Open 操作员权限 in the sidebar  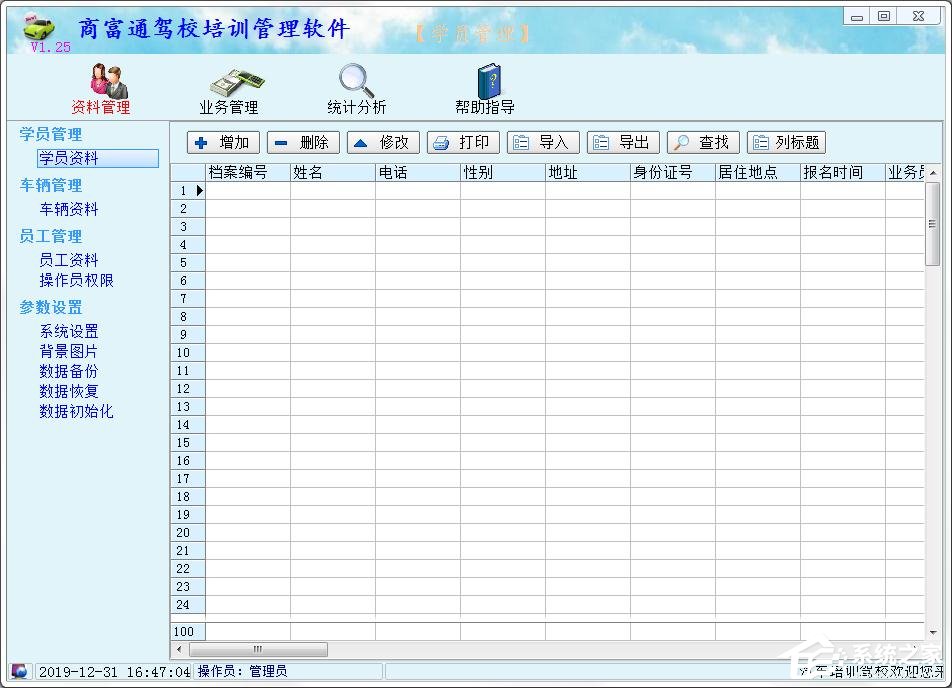point(76,281)
